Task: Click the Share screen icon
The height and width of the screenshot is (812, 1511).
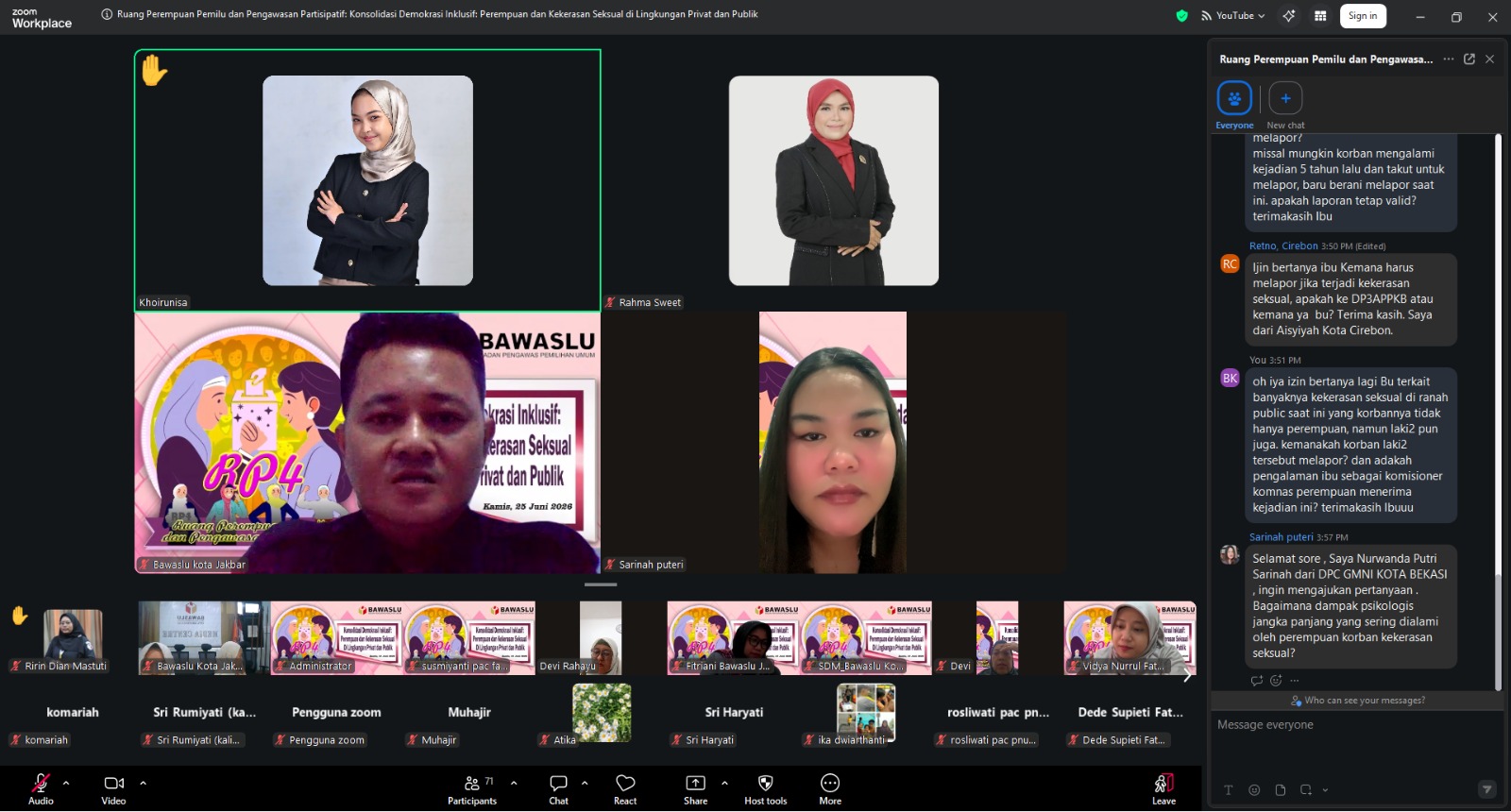Action: click(696, 789)
